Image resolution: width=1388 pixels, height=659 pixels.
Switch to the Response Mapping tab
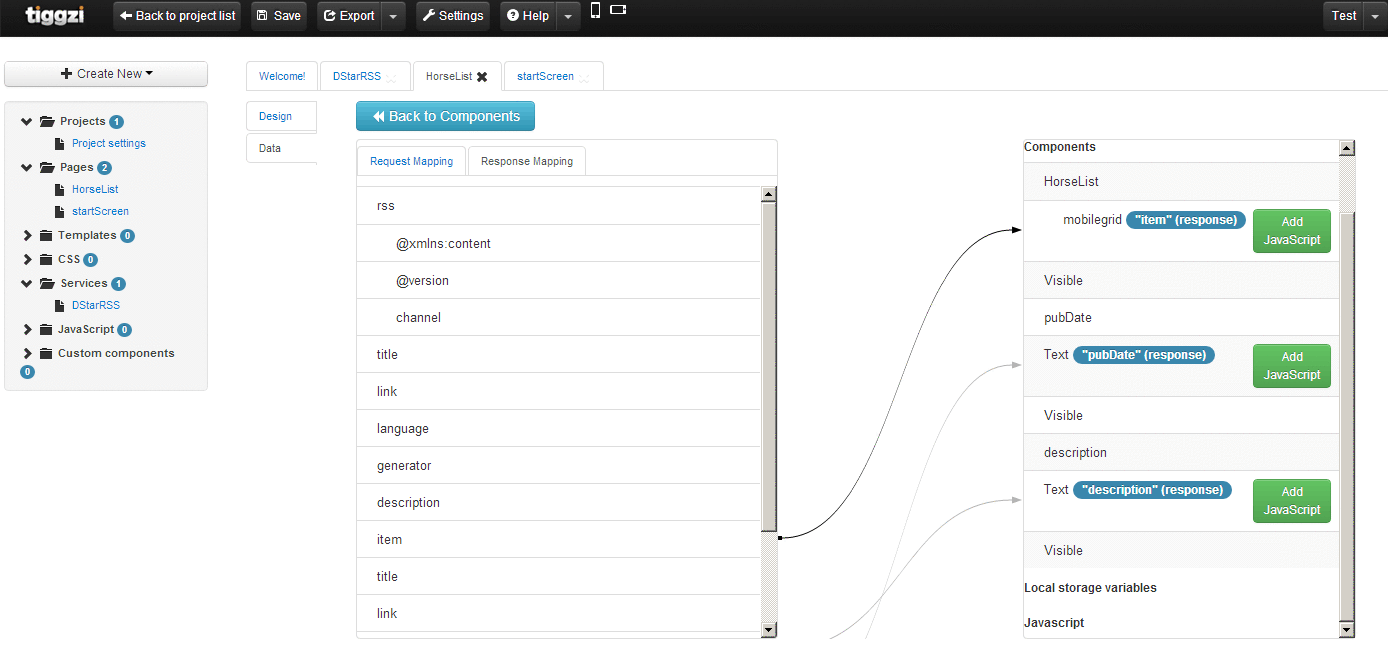point(526,161)
